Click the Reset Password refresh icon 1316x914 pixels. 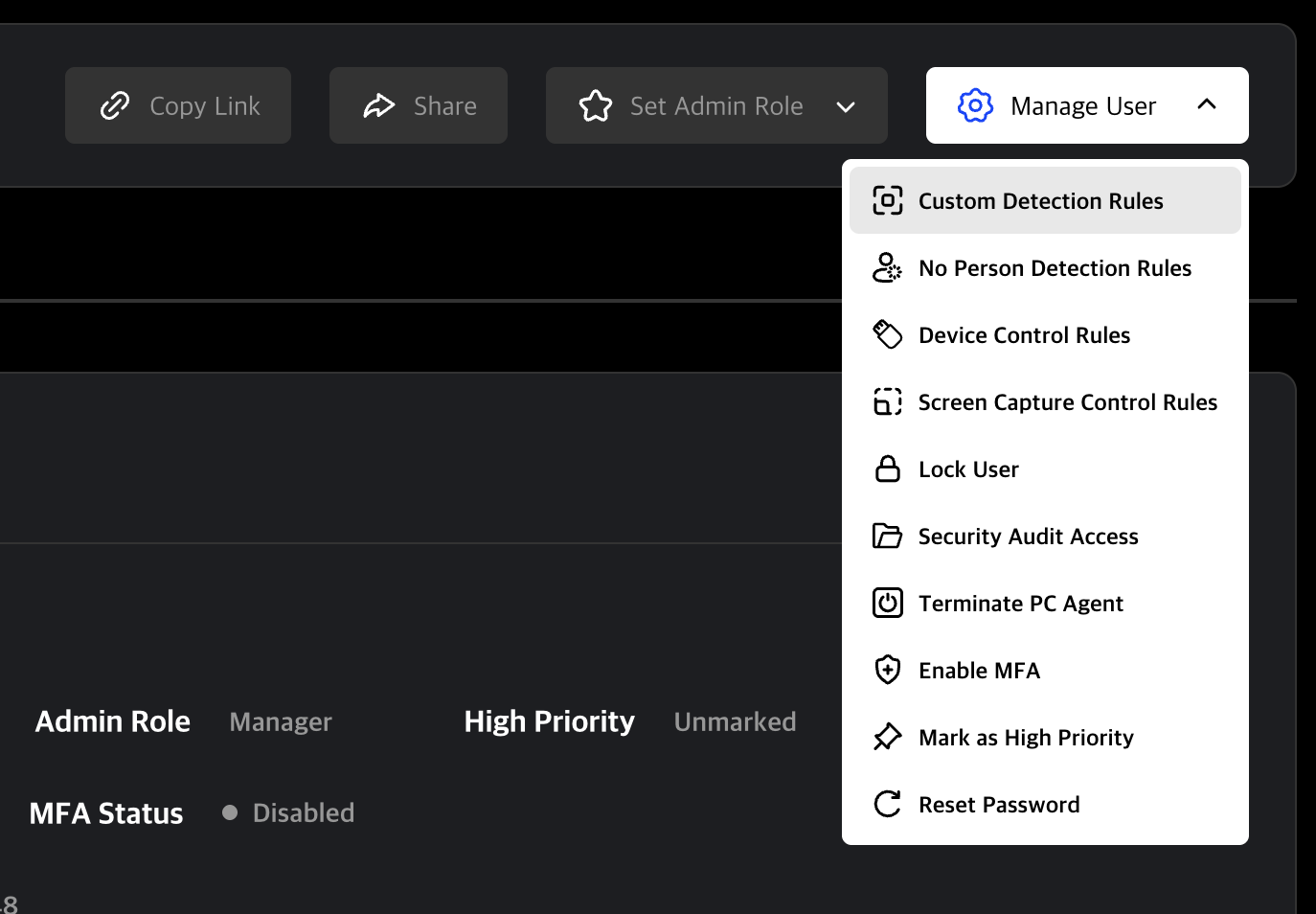coord(888,804)
